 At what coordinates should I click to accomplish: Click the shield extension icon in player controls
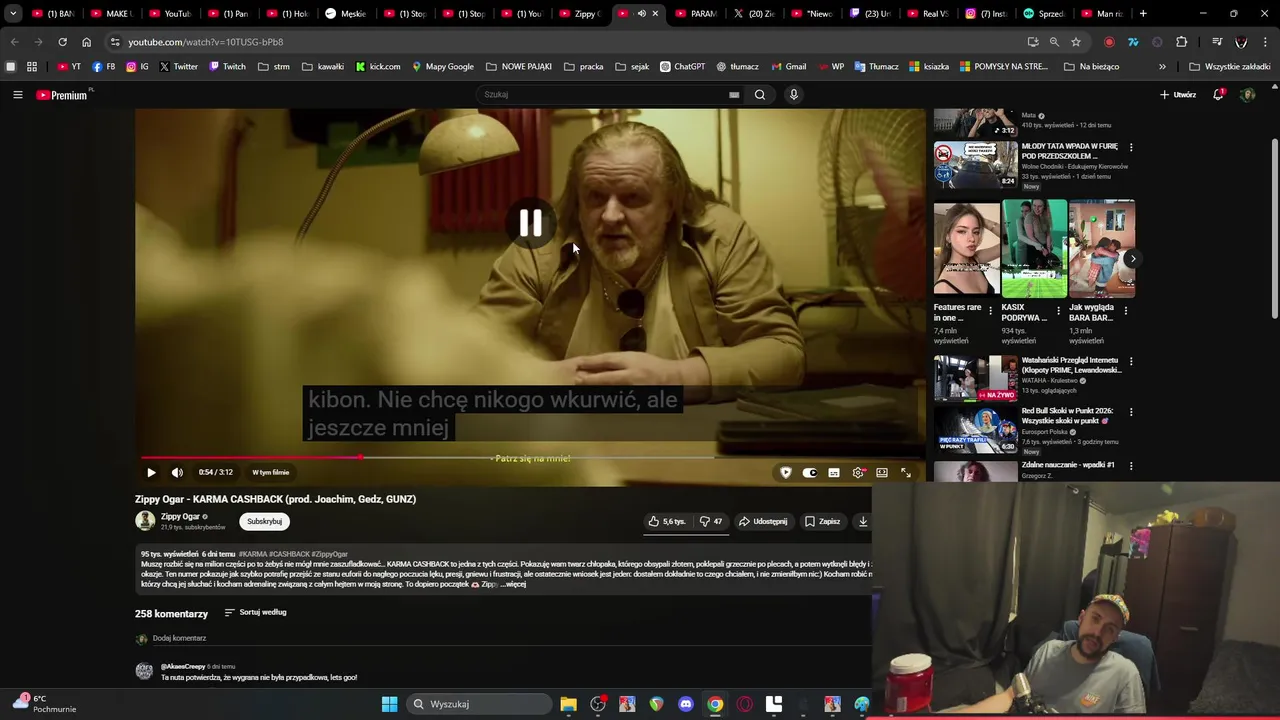(x=786, y=472)
